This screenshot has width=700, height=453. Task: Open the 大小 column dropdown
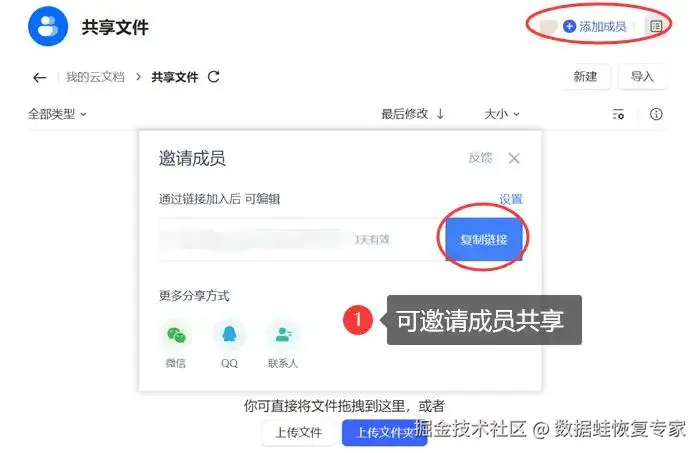click(502, 114)
